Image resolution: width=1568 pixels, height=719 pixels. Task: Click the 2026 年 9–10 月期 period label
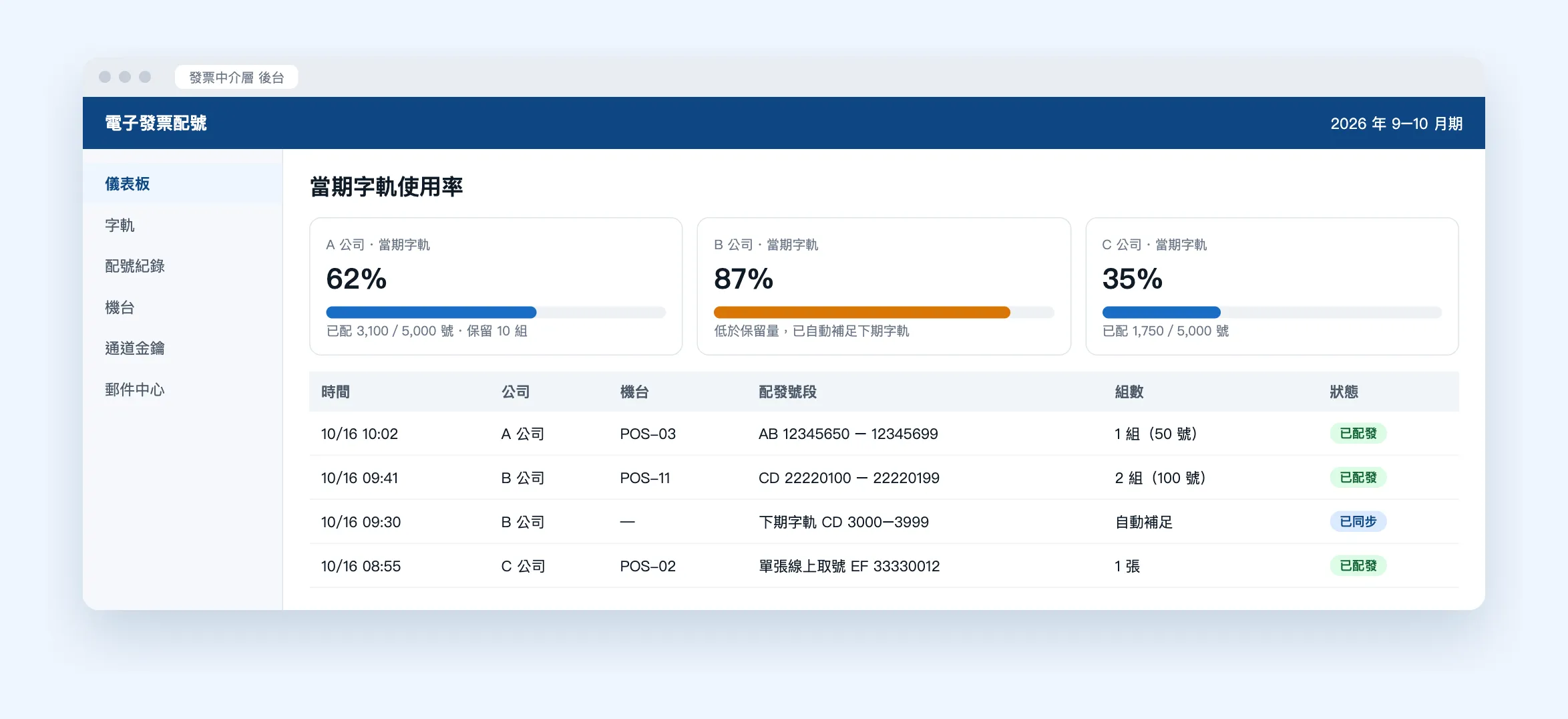click(x=1396, y=124)
